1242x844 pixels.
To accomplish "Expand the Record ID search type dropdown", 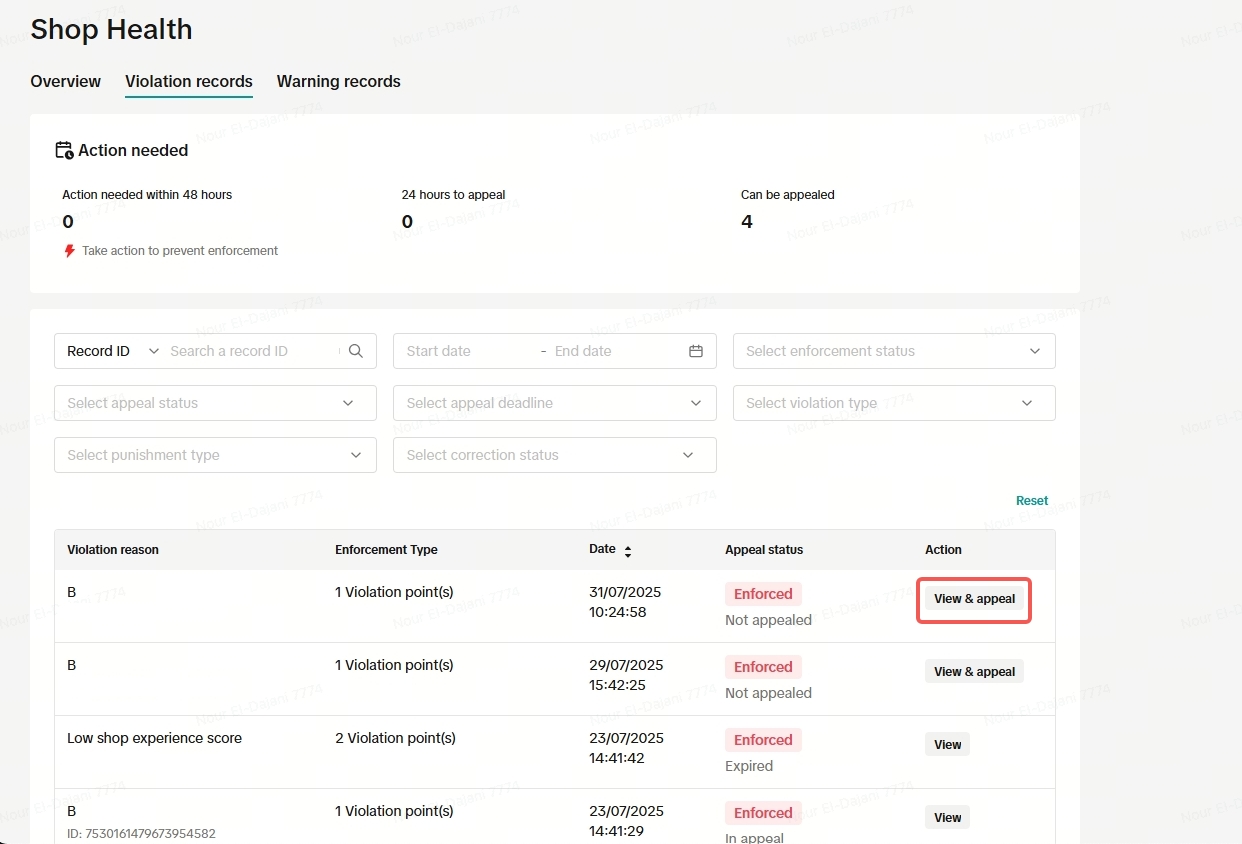I will (x=112, y=351).
